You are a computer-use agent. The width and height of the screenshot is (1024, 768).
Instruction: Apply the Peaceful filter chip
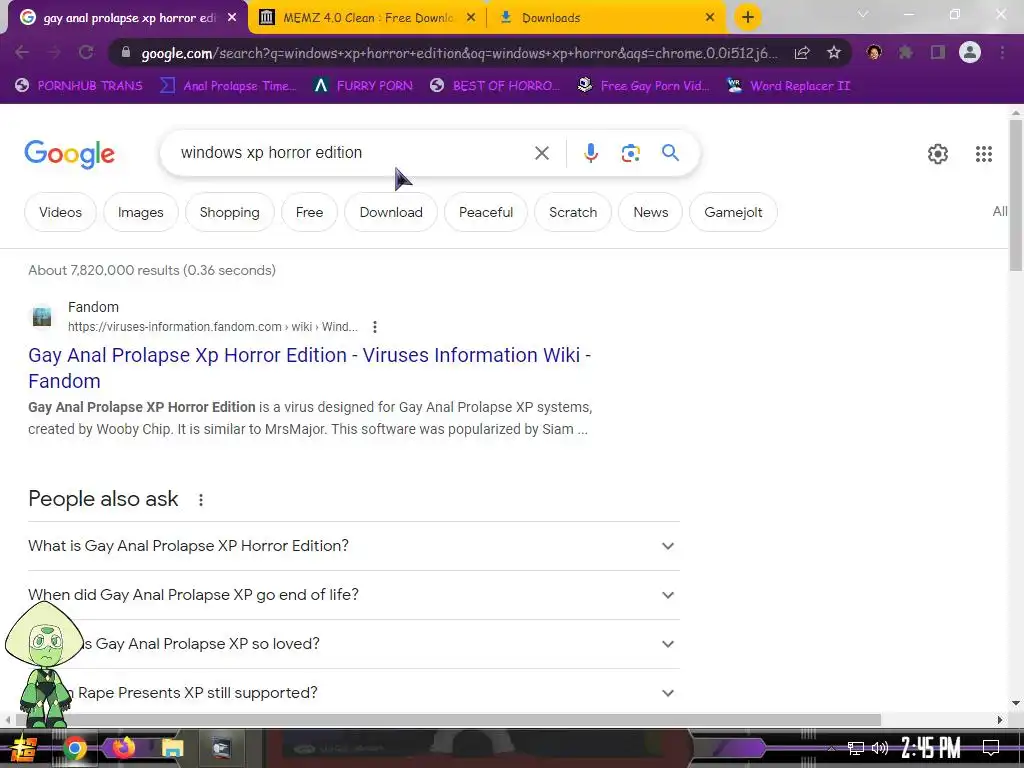tap(485, 212)
